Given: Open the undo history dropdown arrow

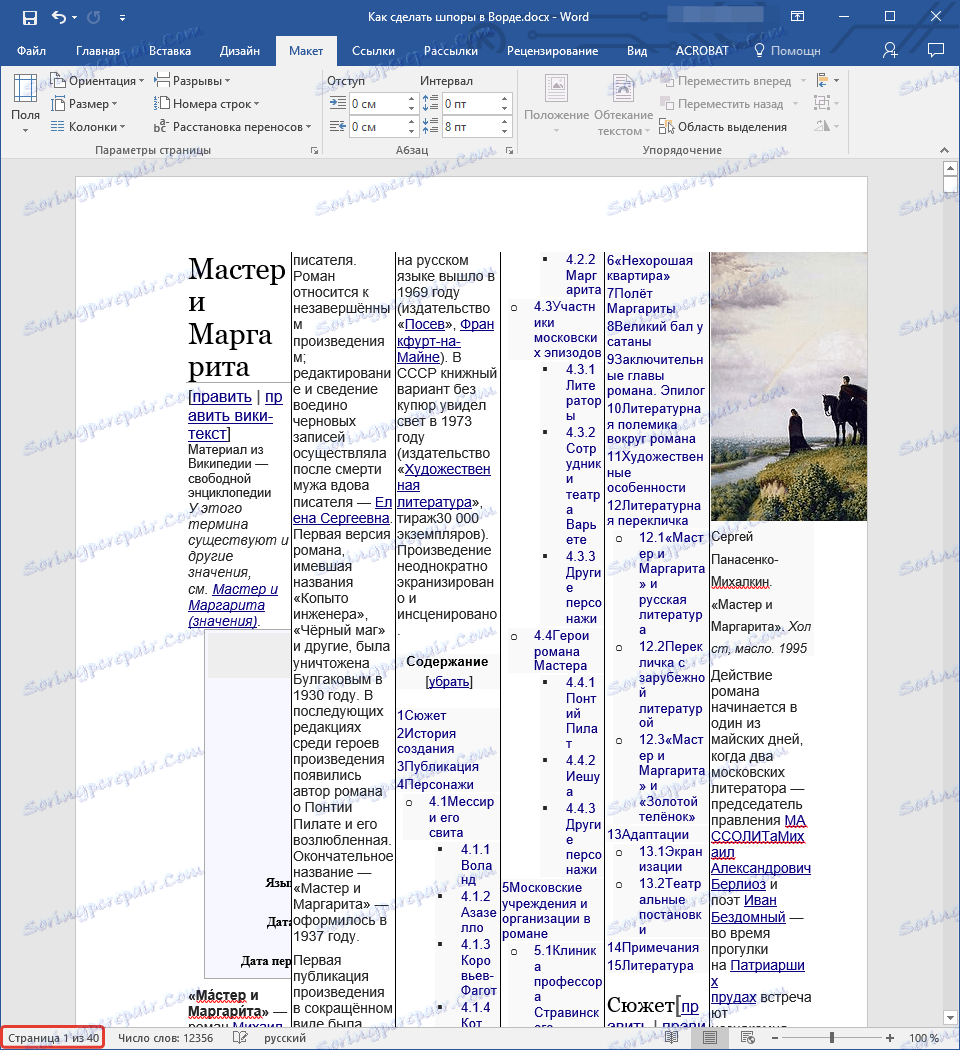Looking at the screenshot, I should 74,17.
